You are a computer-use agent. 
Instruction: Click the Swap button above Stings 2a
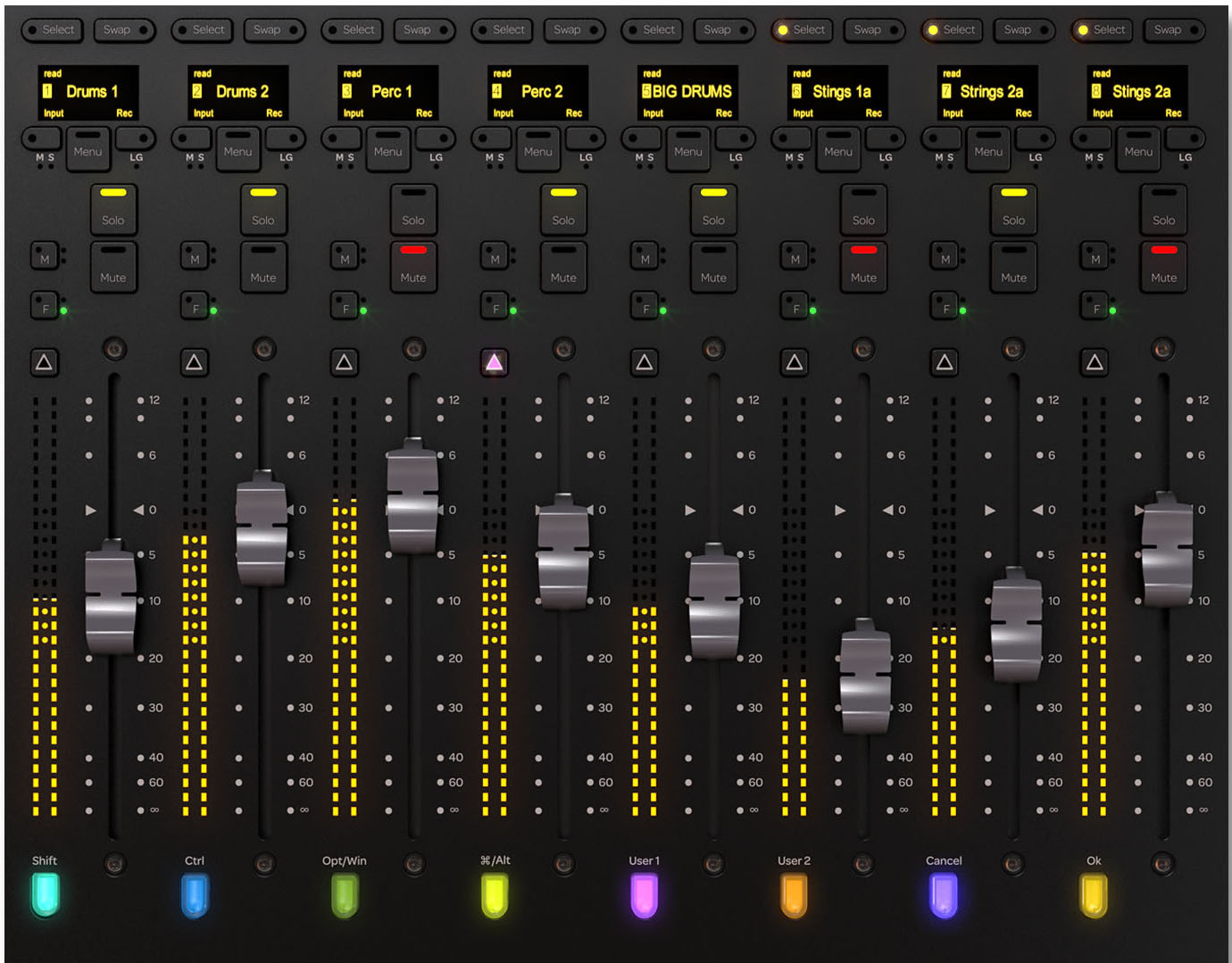pyautogui.click(x=1174, y=29)
